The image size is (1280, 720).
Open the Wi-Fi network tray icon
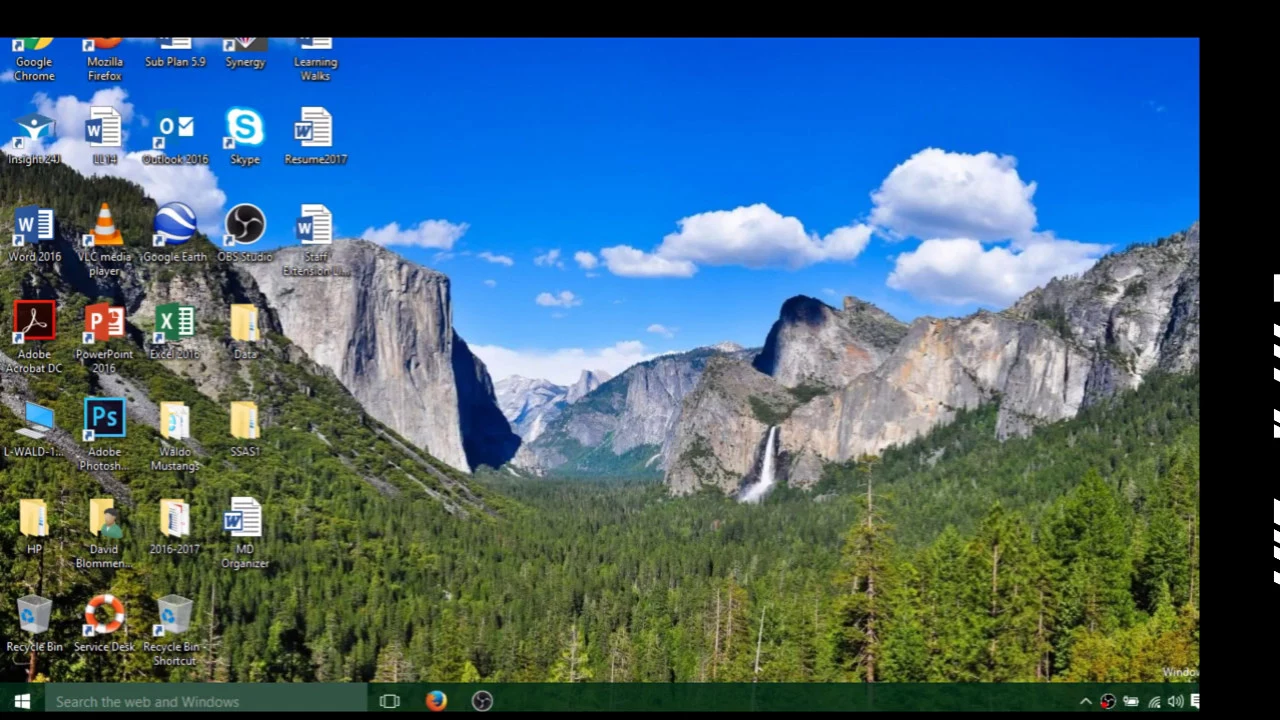click(x=1154, y=702)
